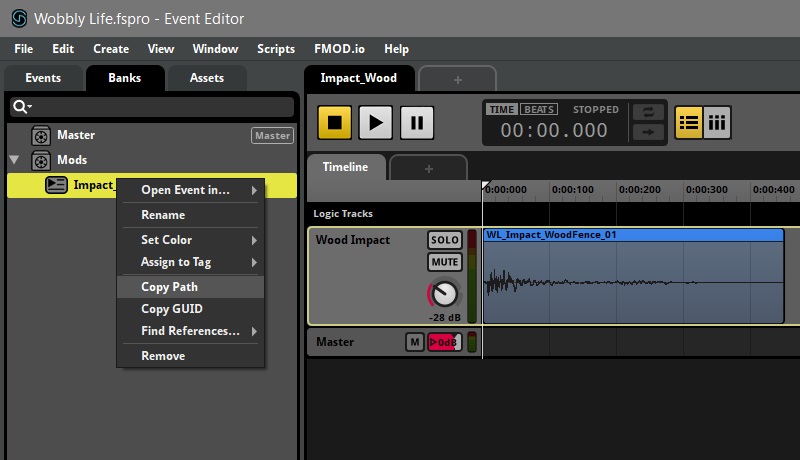Viewport: 800px width, 460px height.
Task: Expand Assign to Tag submenu
Action: tap(190, 262)
